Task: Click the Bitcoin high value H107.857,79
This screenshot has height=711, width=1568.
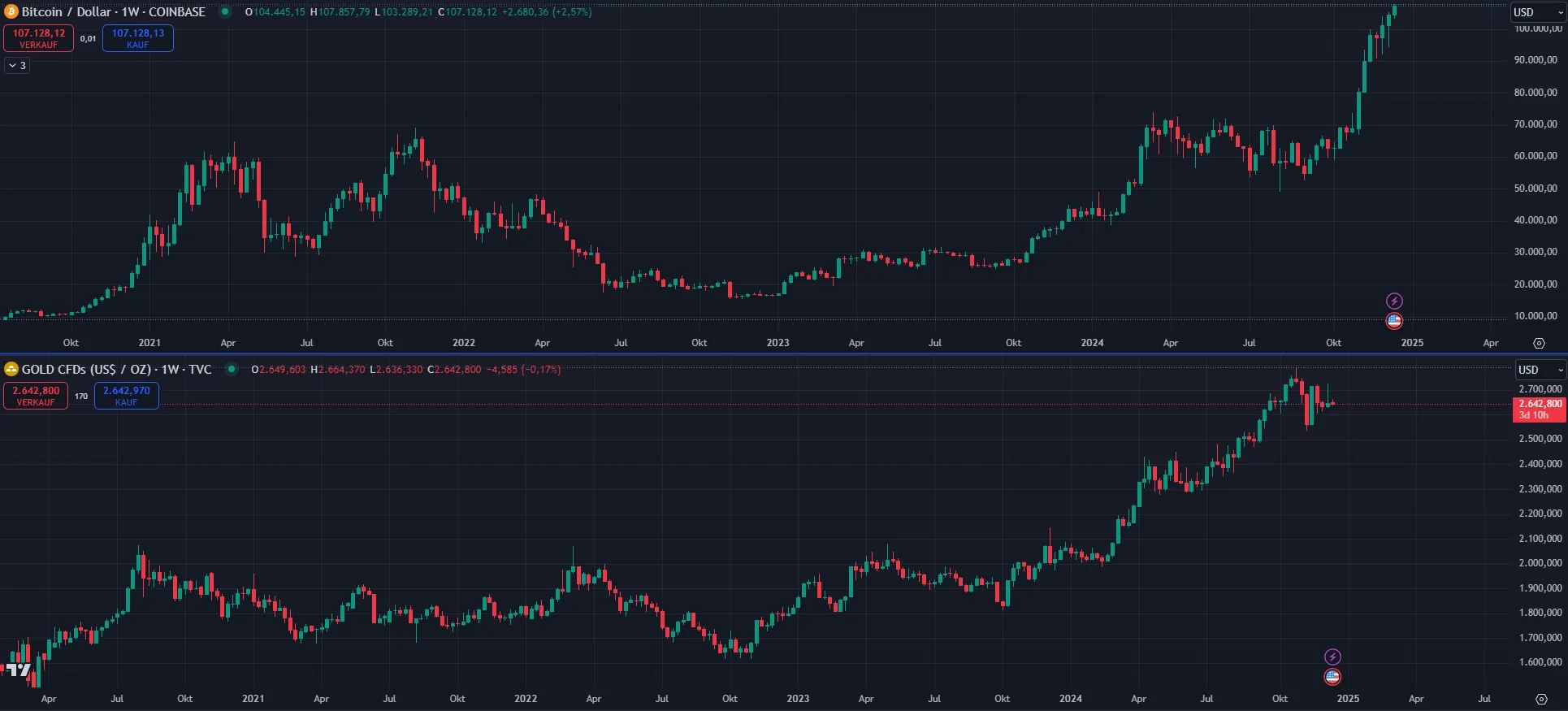Action: pyautogui.click(x=340, y=12)
